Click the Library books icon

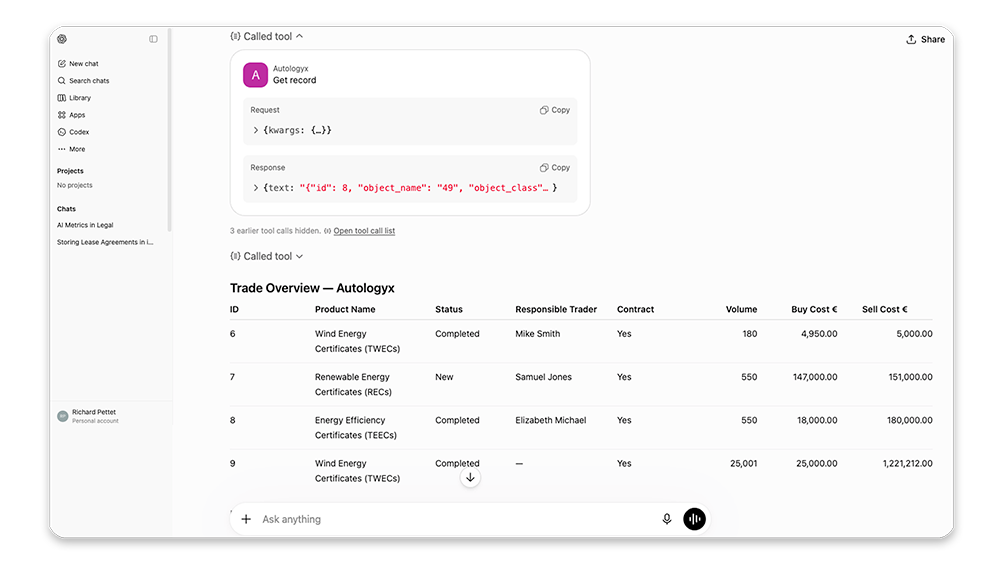coord(62,98)
